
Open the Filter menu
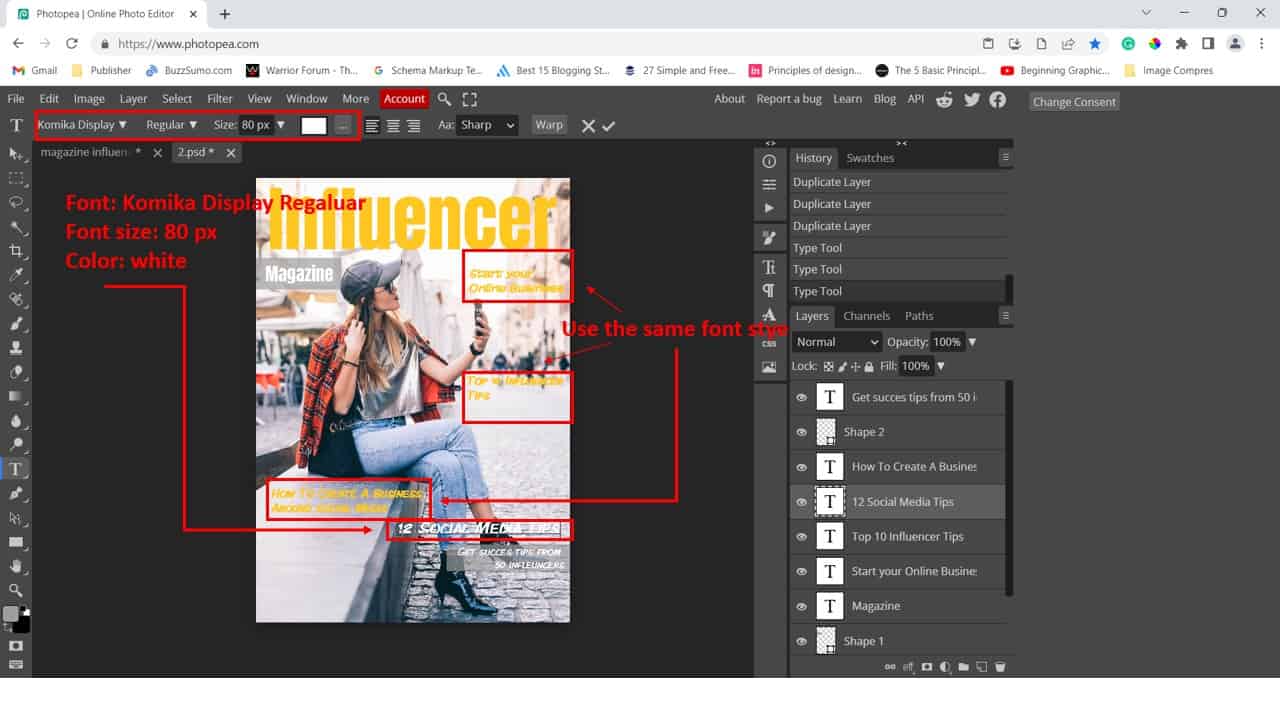click(x=219, y=99)
